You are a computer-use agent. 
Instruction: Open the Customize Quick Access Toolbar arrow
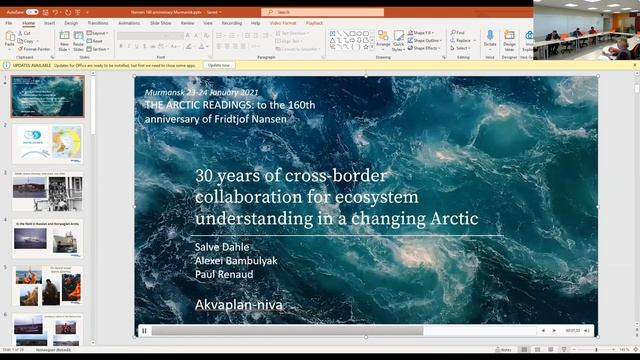[x=87, y=12]
